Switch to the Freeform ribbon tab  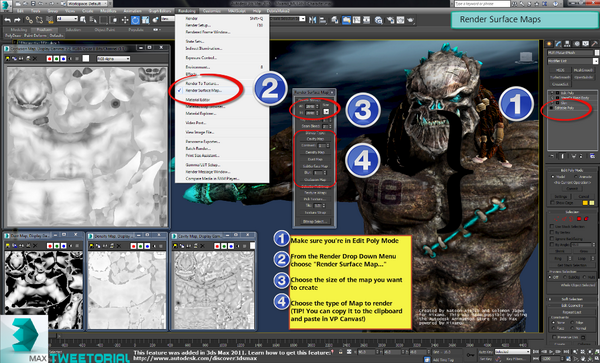pos(44,29)
